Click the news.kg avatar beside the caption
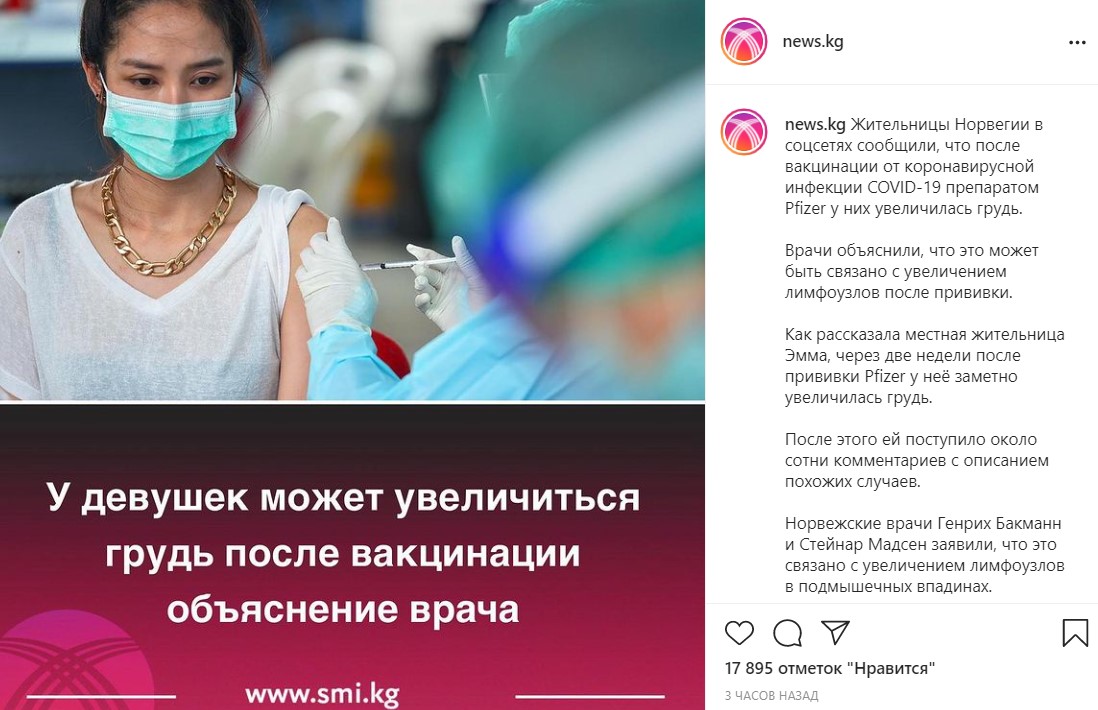This screenshot has height=710, width=1098. coord(744,132)
